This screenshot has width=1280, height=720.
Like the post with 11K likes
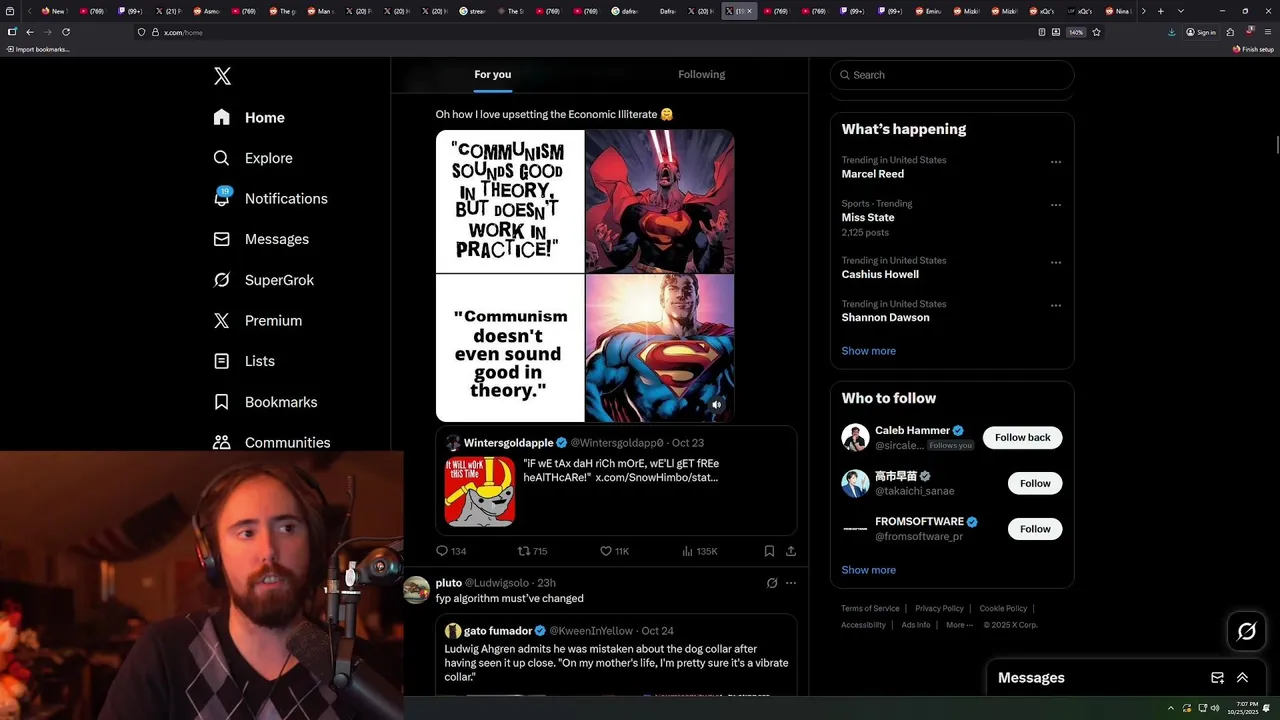(614, 551)
